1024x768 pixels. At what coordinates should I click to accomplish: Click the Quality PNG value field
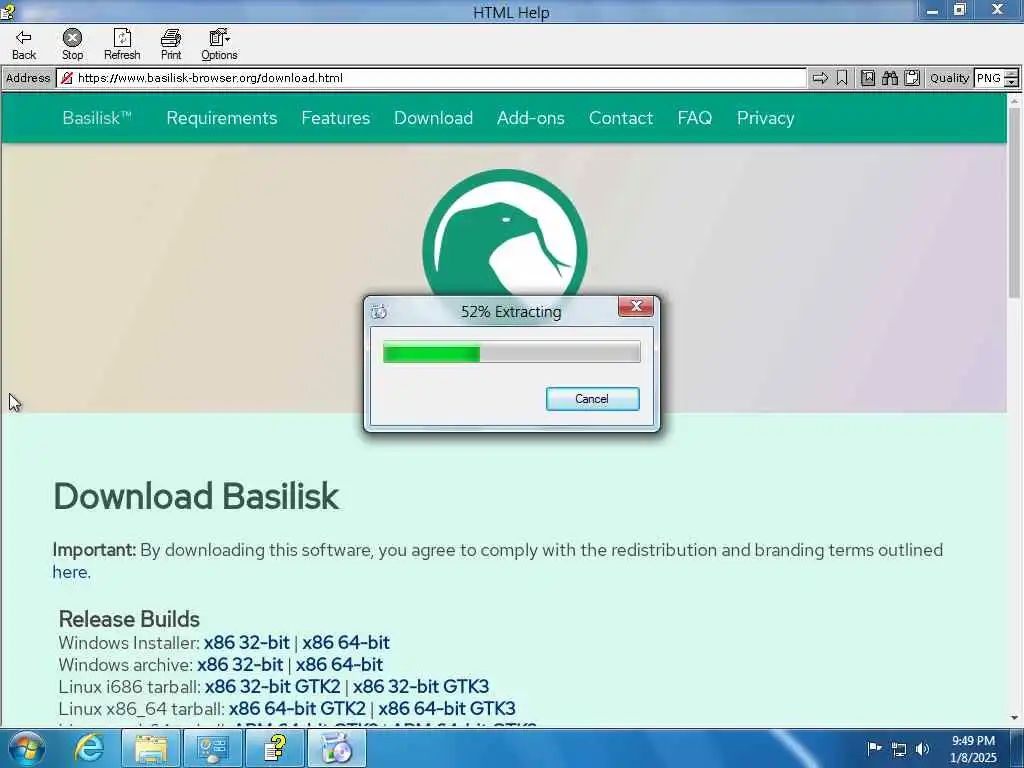click(988, 78)
